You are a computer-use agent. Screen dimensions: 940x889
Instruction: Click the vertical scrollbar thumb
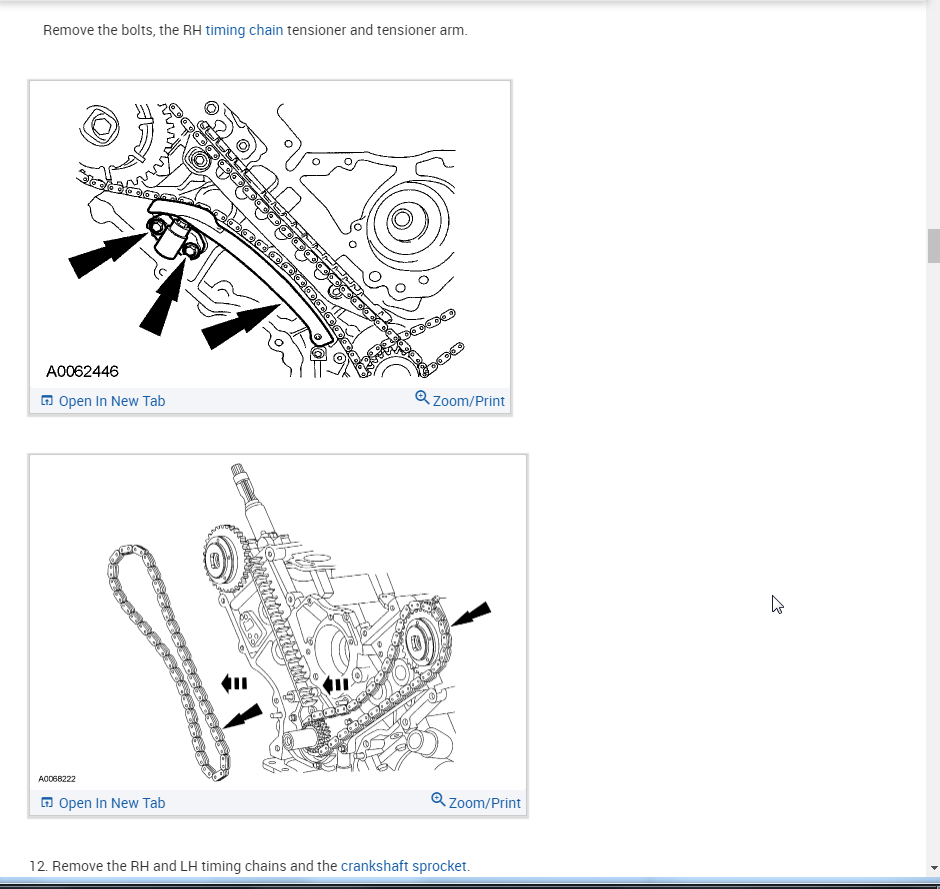(x=933, y=246)
